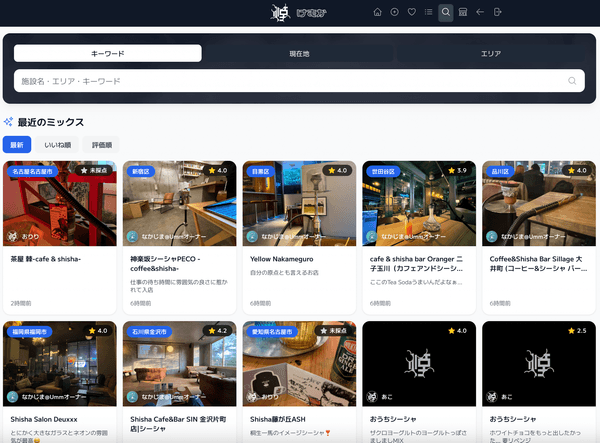Open Shisha Cafe&Bar SIN 金沢片町店 title
This screenshot has width=600, height=443.
178,424
